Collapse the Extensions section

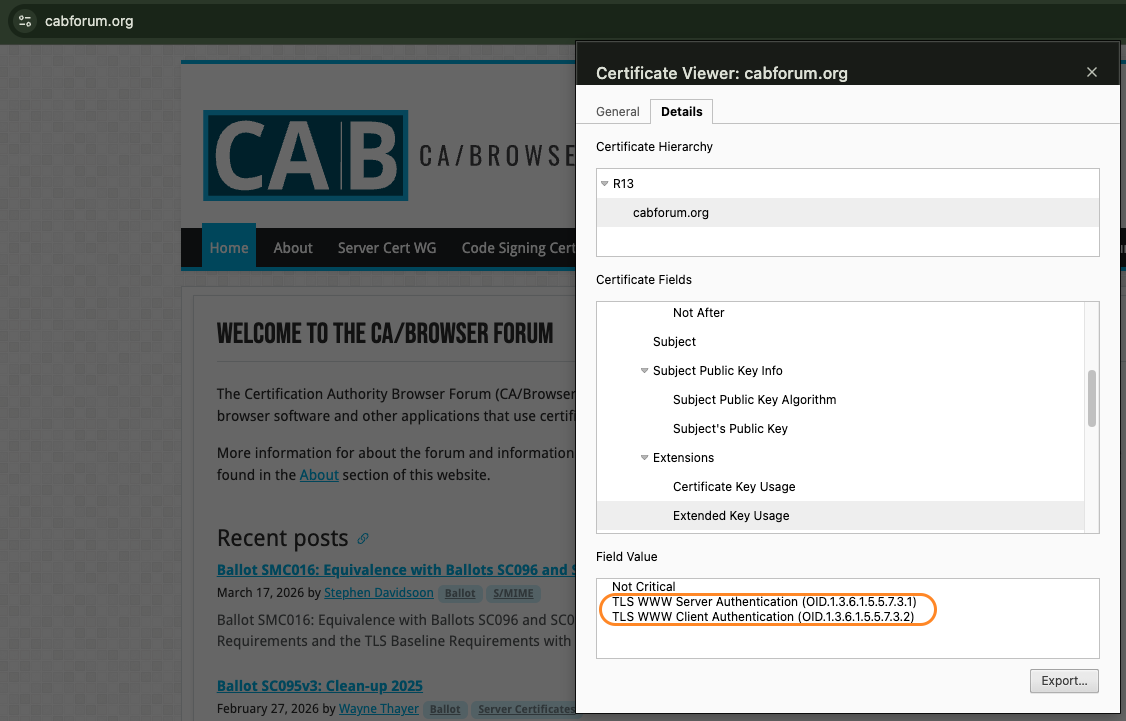[644, 457]
